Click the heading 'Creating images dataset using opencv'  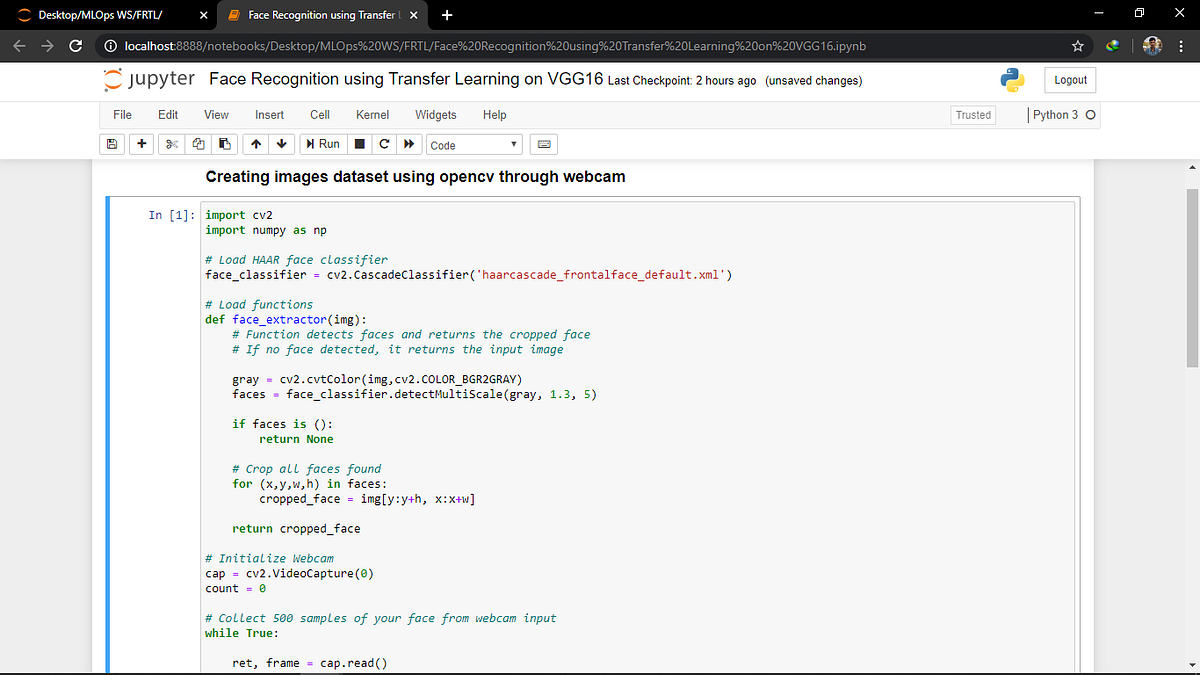(415, 177)
